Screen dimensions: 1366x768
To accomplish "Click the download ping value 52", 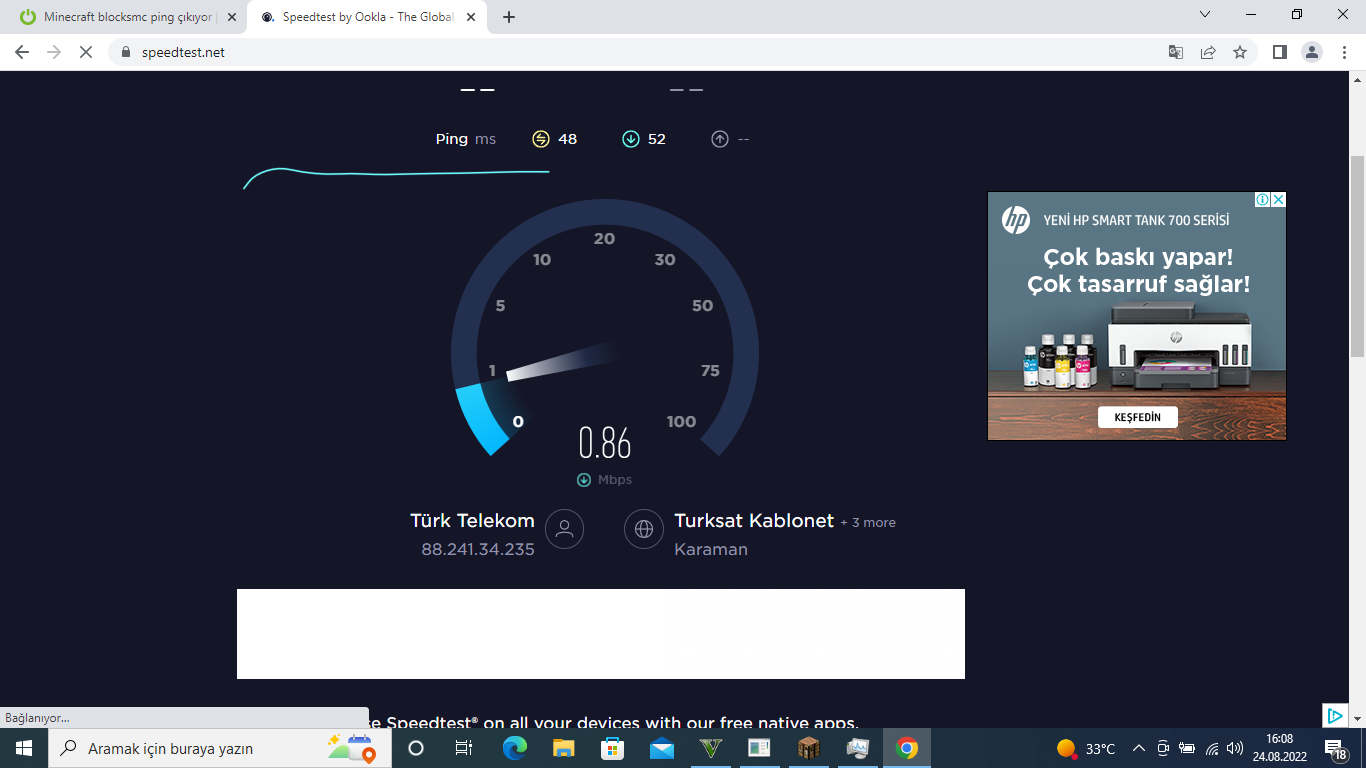I will [657, 139].
